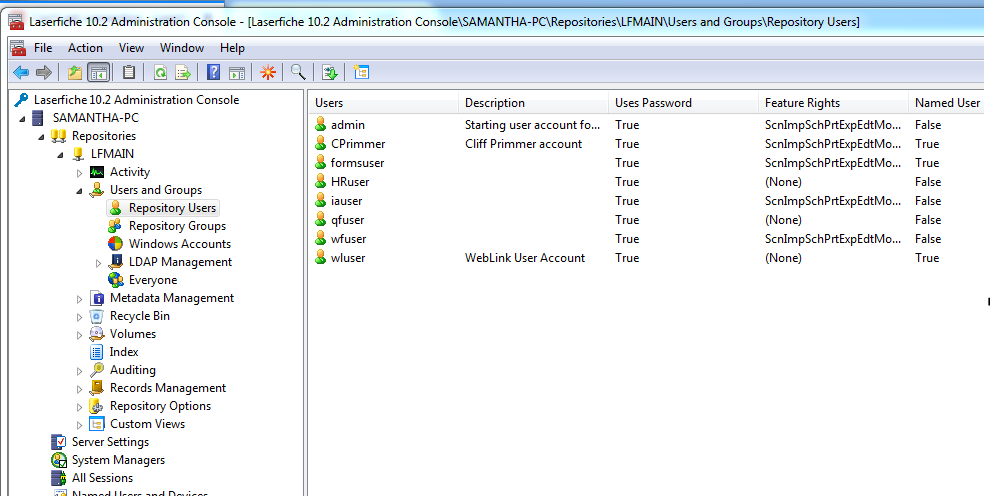Select the Volumes tree label
990x496 pixels.
coord(133,334)
